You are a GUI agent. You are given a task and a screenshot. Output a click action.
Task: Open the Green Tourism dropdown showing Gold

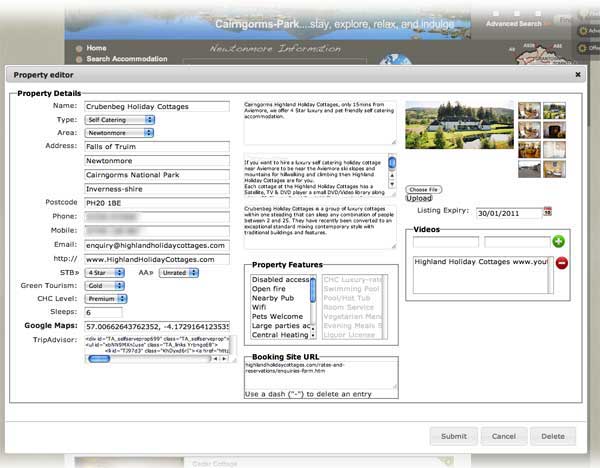click(104, 286)
